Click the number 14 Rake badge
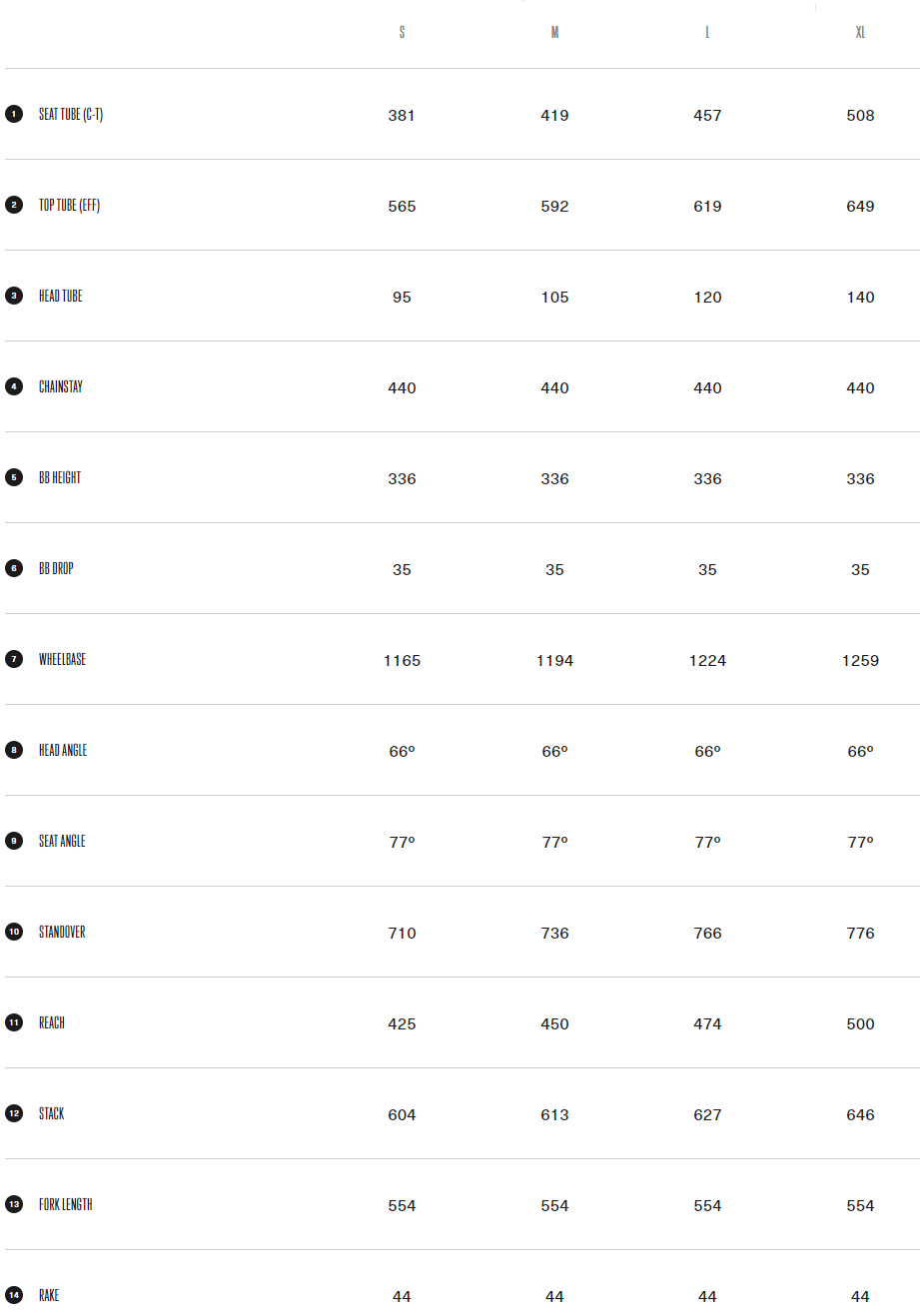Image resolution: width=920 pixels, height=1316 pixels. click(14, 1295)
